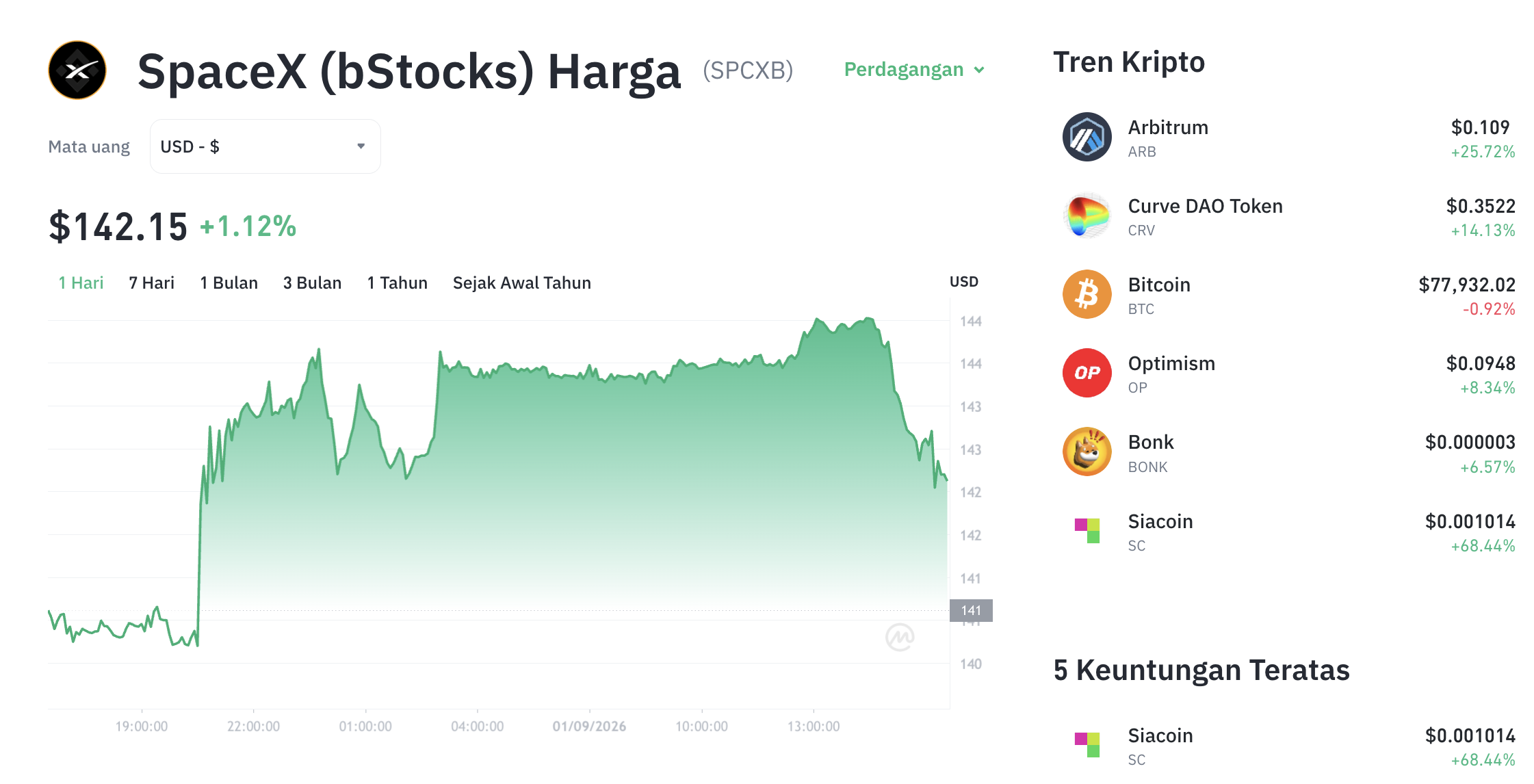Click the CoinMarketCap watermark on chart
Screen dimensions: 1534x784
click(900, 637)
